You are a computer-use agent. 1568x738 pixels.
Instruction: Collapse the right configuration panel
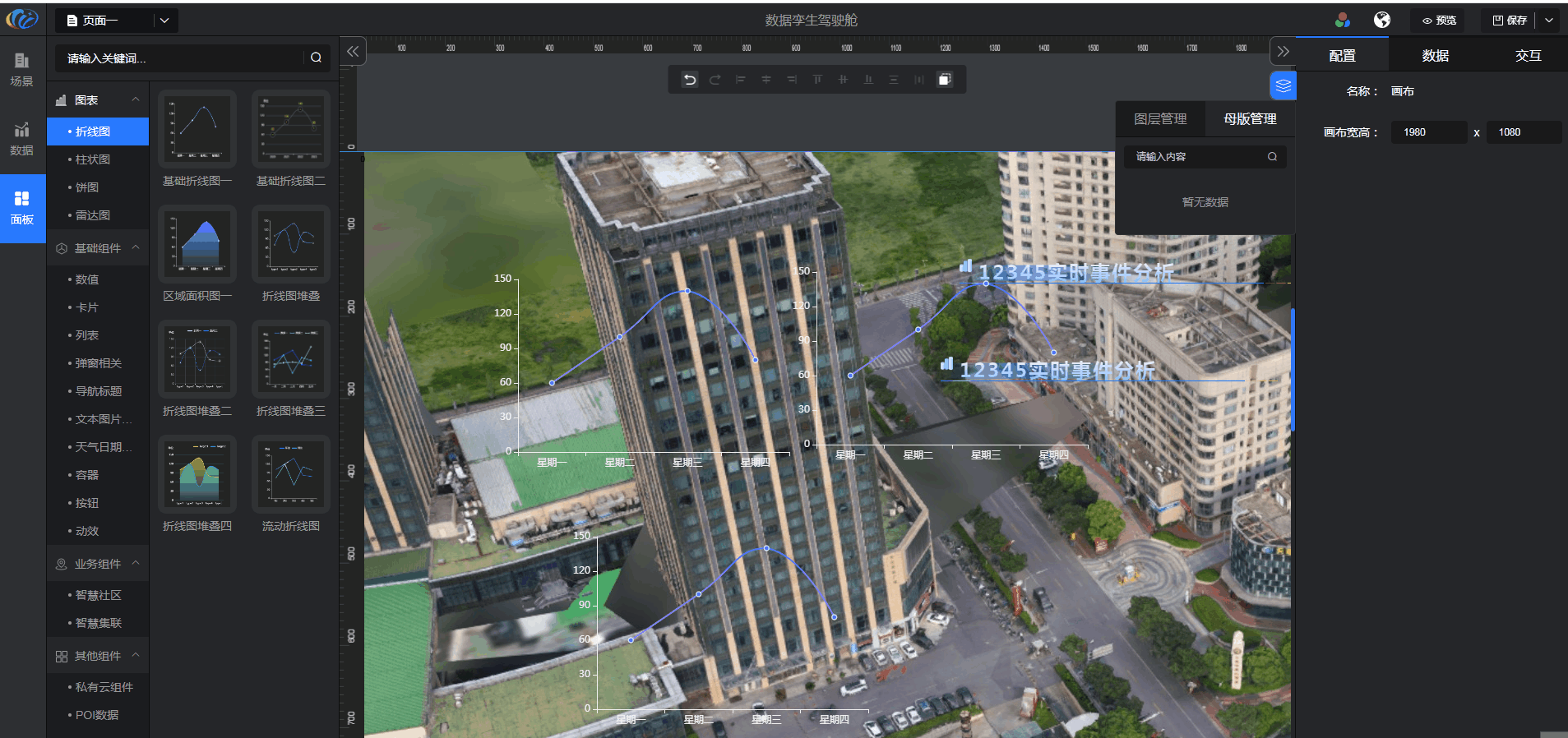click(x=1283, y=52)
